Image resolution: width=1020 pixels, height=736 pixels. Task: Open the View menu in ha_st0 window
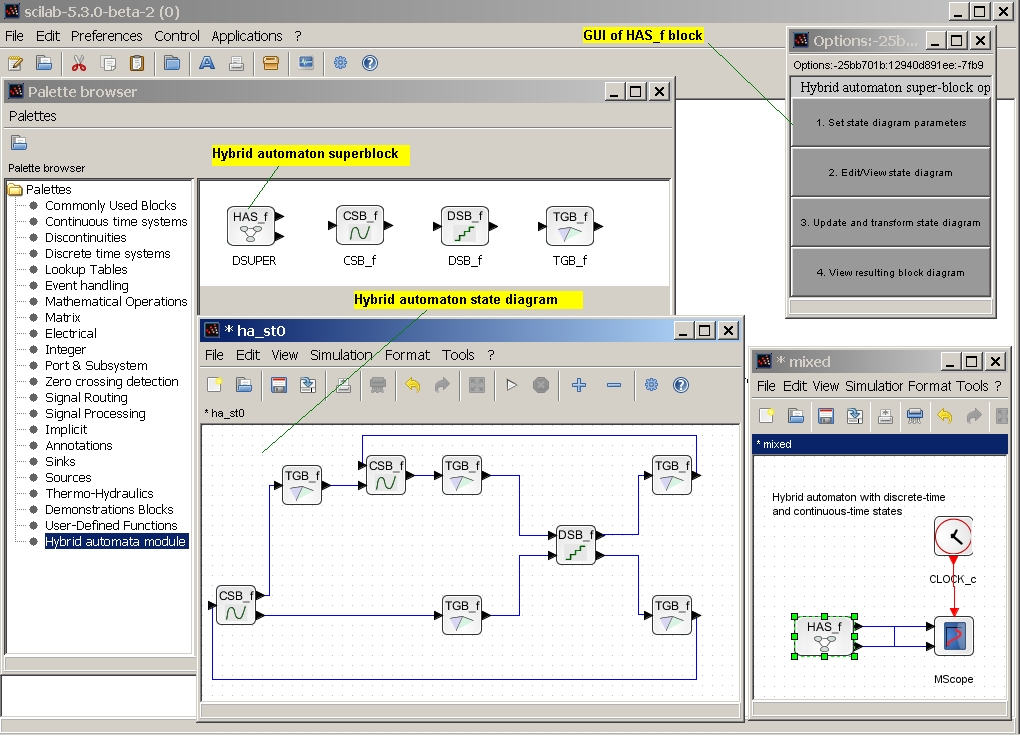(x=284, y=355)
